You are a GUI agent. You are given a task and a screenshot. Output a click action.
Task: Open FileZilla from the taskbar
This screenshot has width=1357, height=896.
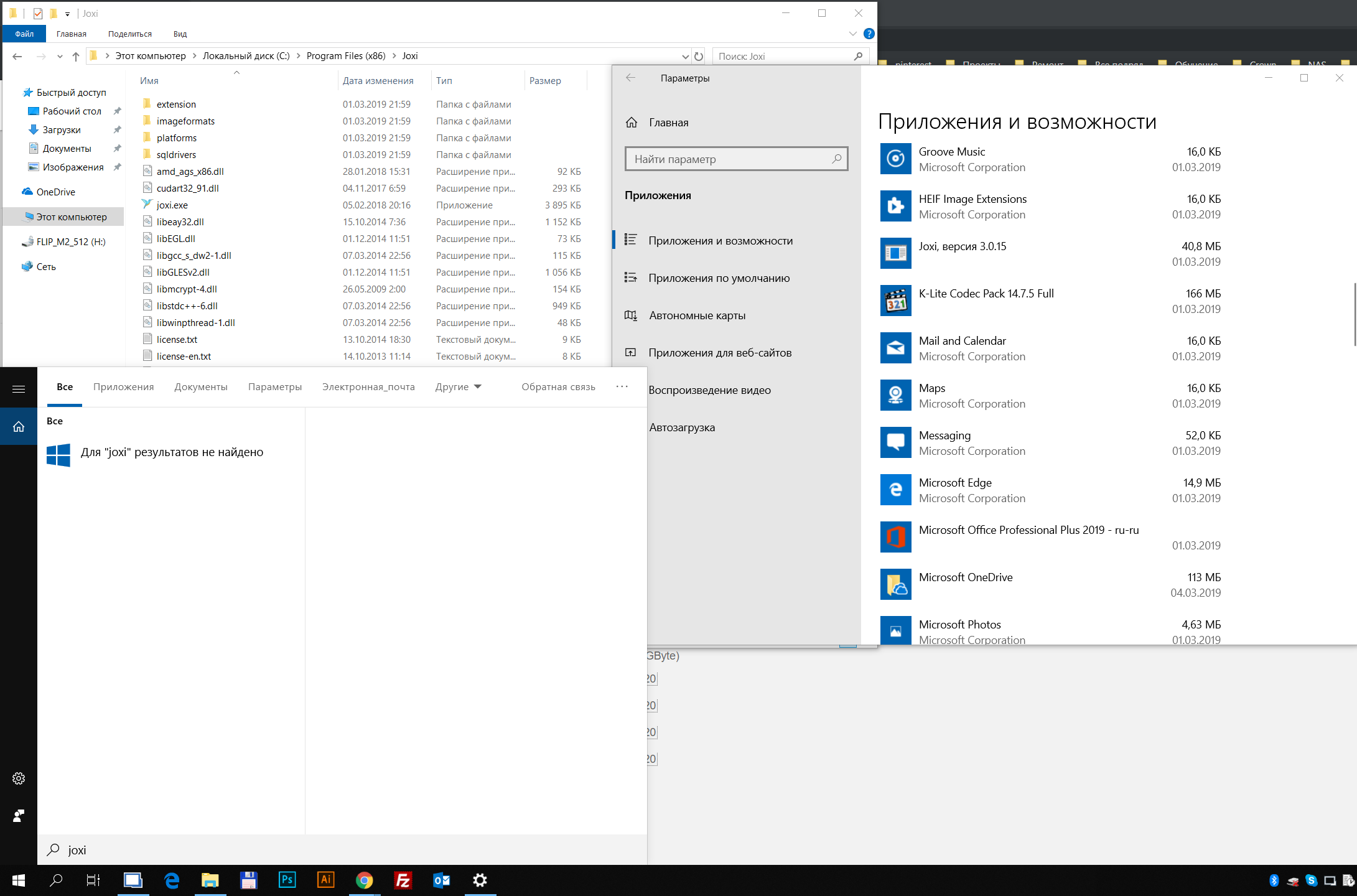pos(403,880)
